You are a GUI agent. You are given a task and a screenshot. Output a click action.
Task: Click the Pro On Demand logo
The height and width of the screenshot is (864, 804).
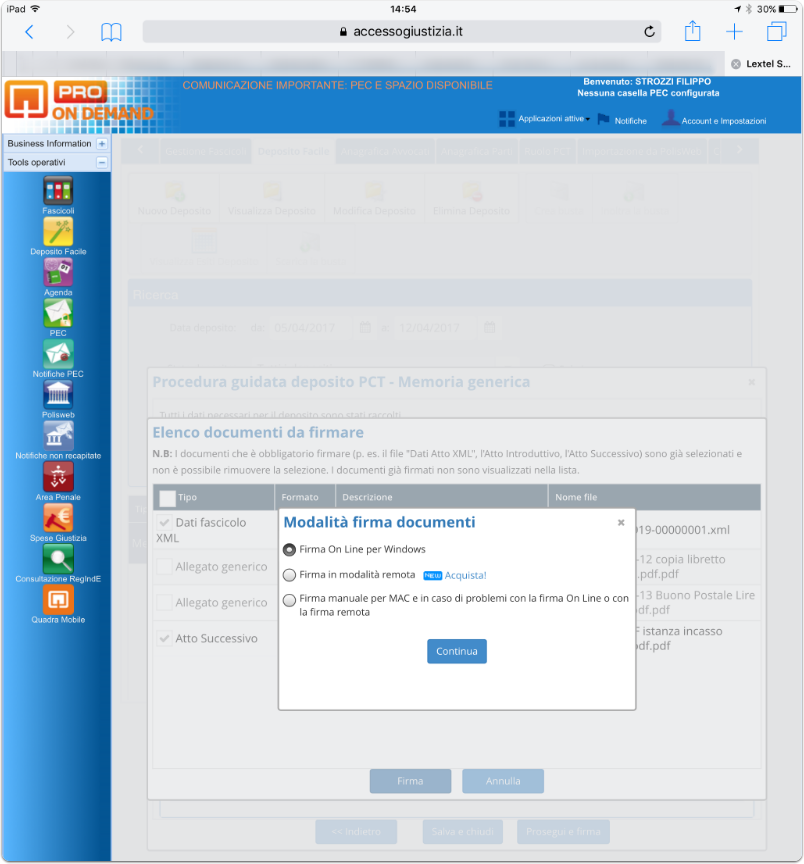(x=79, y=101)
